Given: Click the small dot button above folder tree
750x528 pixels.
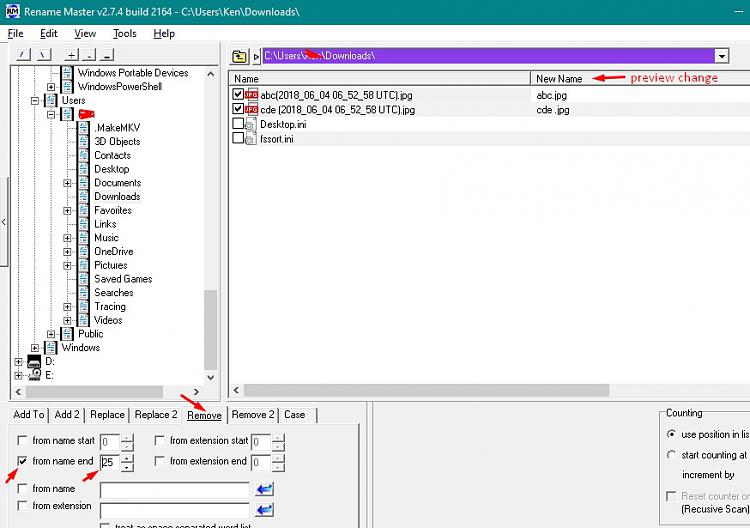Looking at the screenshot, I should [89, 55].
